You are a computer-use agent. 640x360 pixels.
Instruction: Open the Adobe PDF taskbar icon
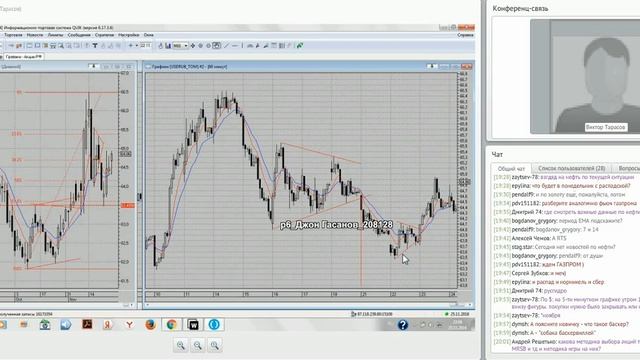pos(87,324)
